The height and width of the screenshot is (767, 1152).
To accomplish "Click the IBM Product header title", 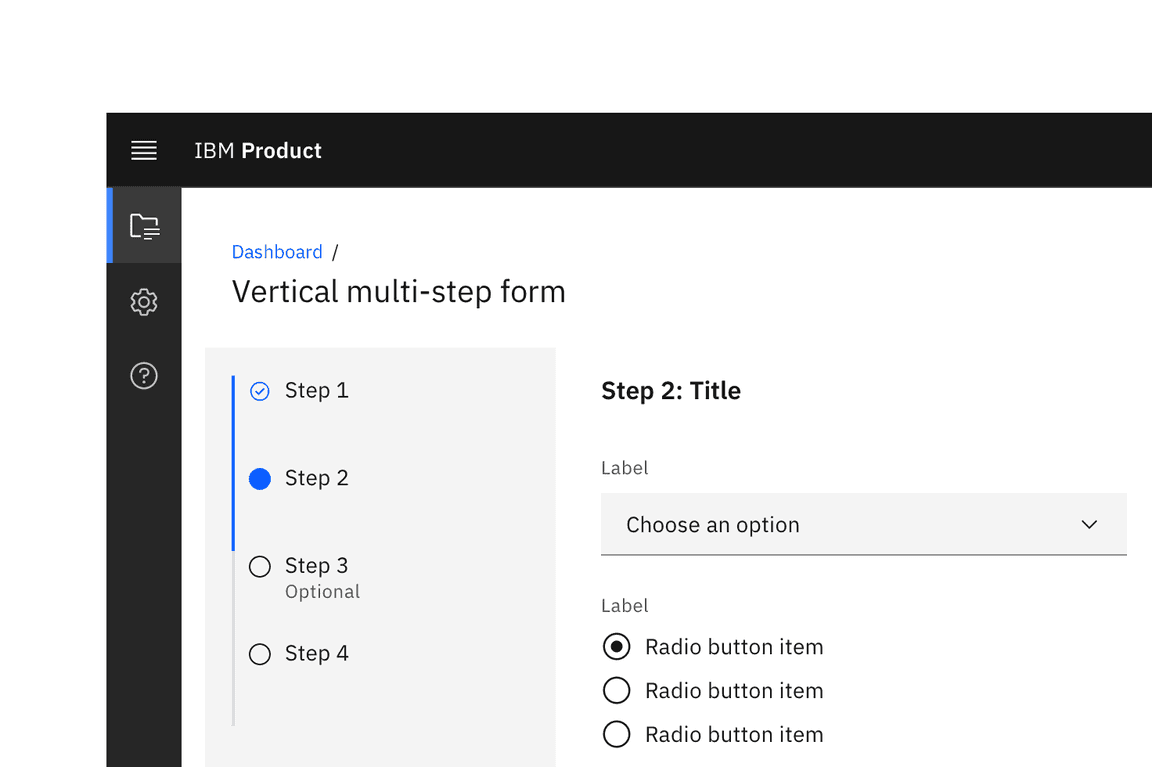I will pos(257,150).
